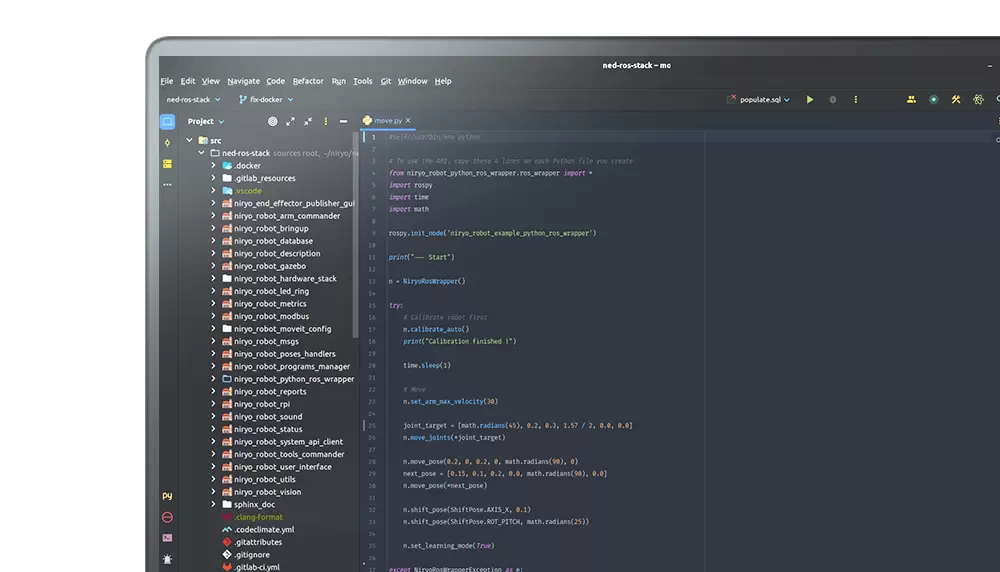Open the fix-docker branch dropdown

pos(266,100)
